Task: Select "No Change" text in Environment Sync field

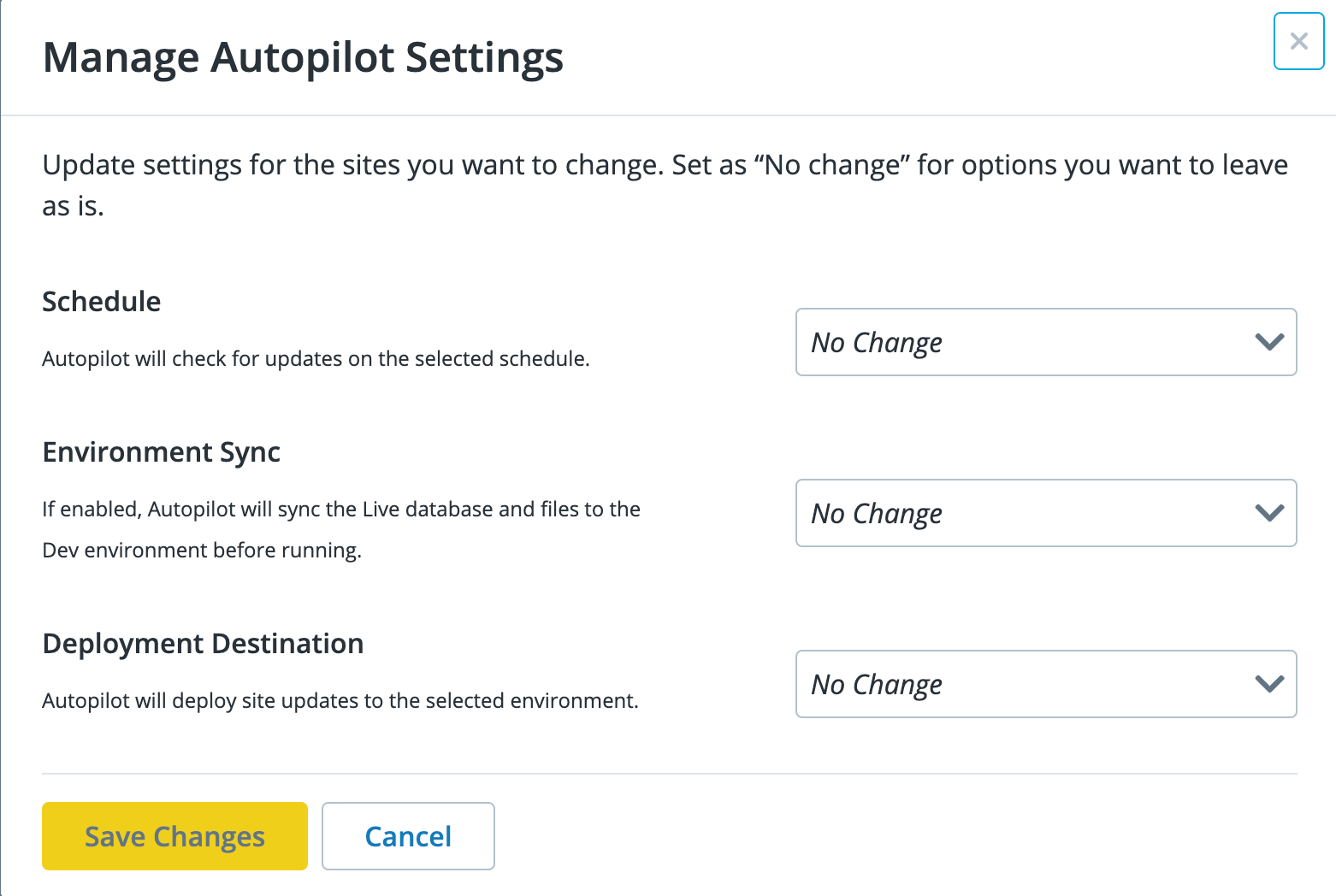Action: click(x=877, y=514)
